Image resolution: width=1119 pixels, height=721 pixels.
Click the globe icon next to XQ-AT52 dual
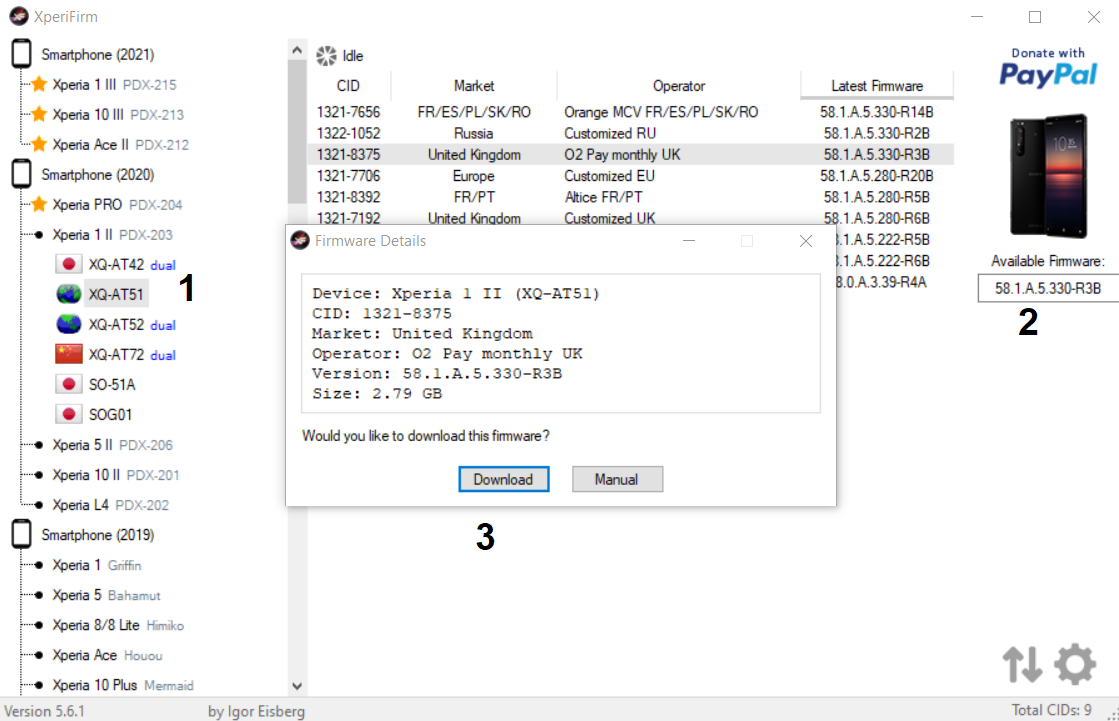pyautogui.click(x=70, y=324)
